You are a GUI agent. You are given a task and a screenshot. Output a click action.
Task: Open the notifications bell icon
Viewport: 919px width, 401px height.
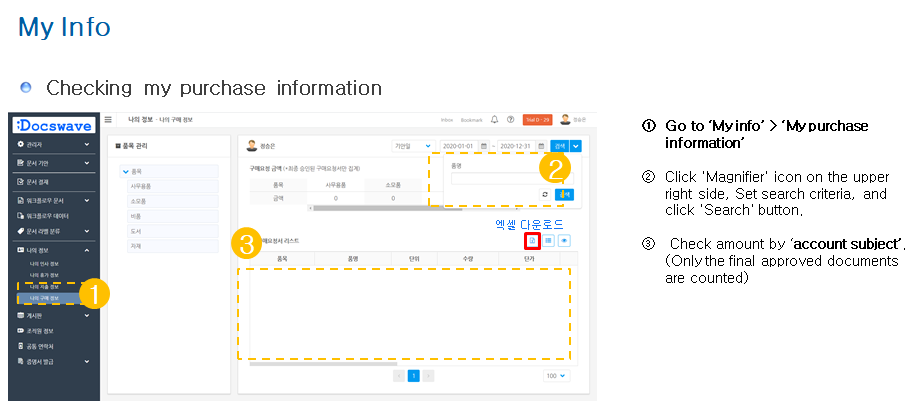494,120
